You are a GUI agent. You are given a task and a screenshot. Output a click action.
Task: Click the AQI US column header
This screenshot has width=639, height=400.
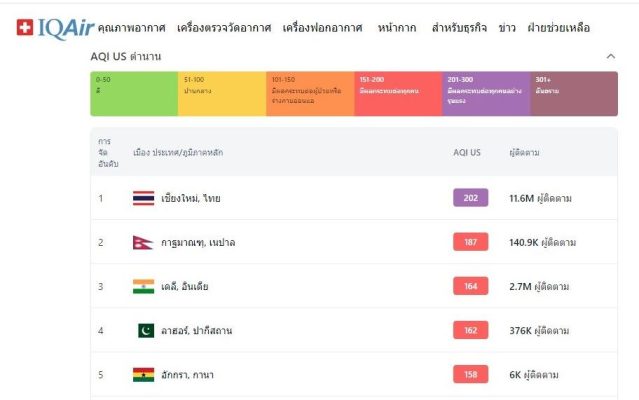pyautogui.click(x=467, y=152)
